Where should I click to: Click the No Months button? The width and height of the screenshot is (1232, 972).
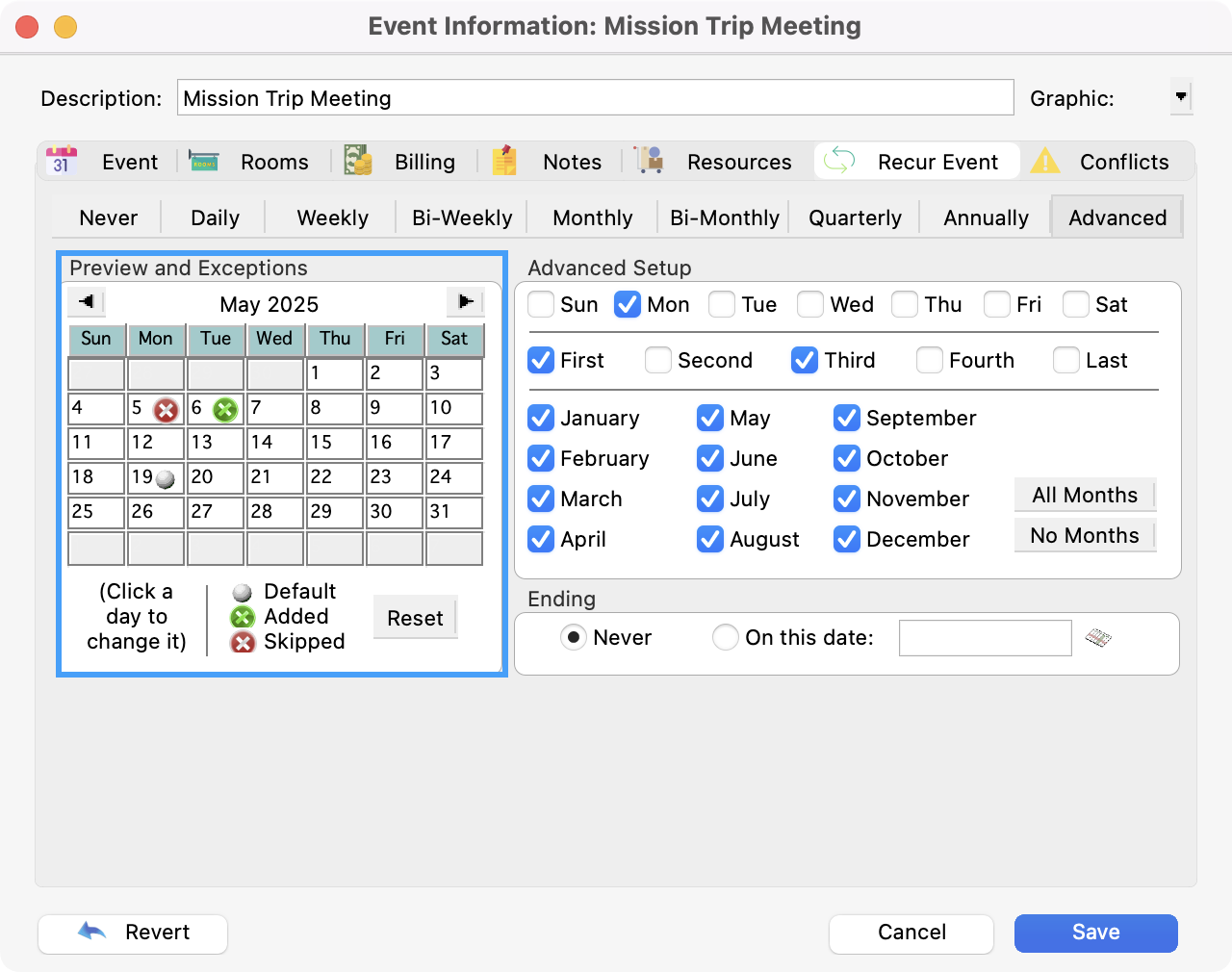[1085, 536]
